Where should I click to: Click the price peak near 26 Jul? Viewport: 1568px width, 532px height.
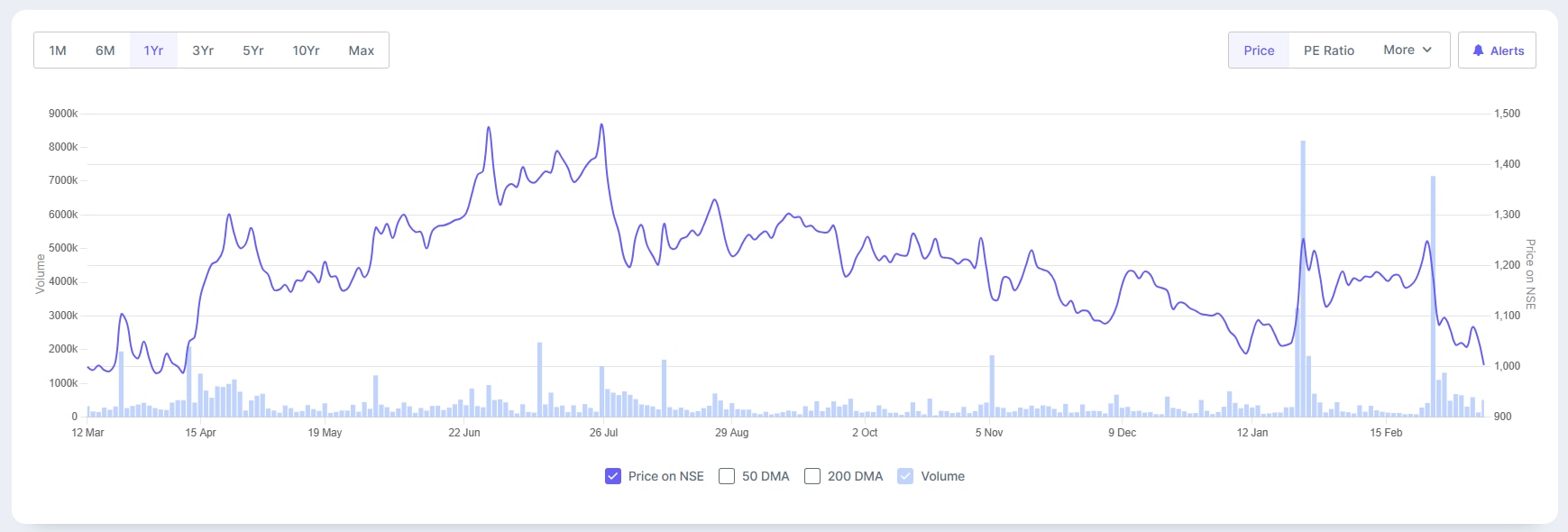[x=601, y=125]
